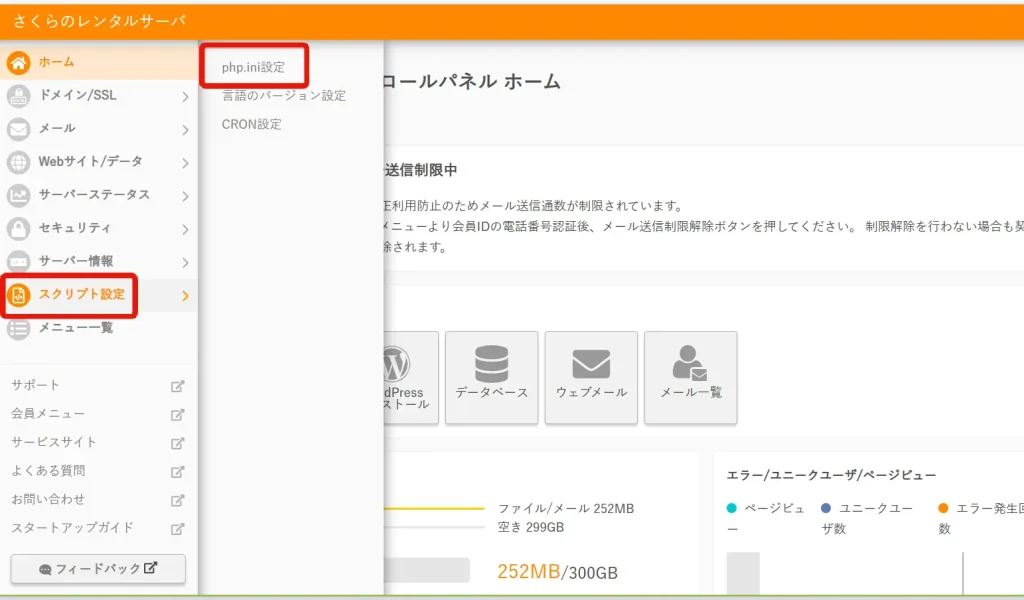1024x600 pixels.
Task: Click the セキュリティ padlock icon
Action: click(18, 229)
